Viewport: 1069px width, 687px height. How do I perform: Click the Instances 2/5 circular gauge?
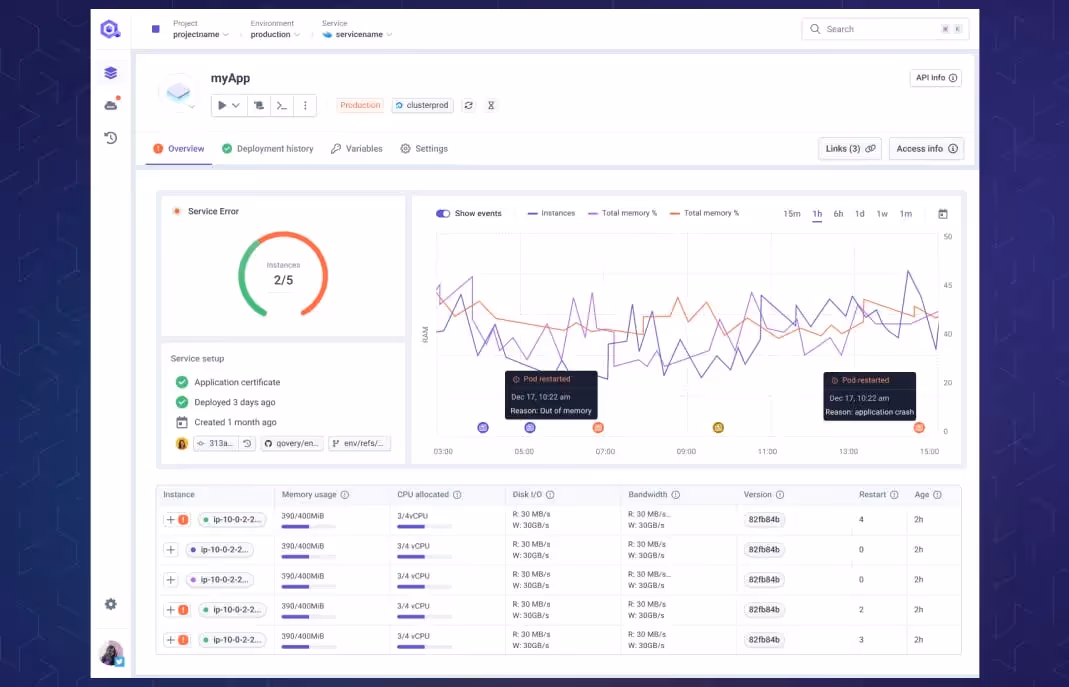click(283, 272)
